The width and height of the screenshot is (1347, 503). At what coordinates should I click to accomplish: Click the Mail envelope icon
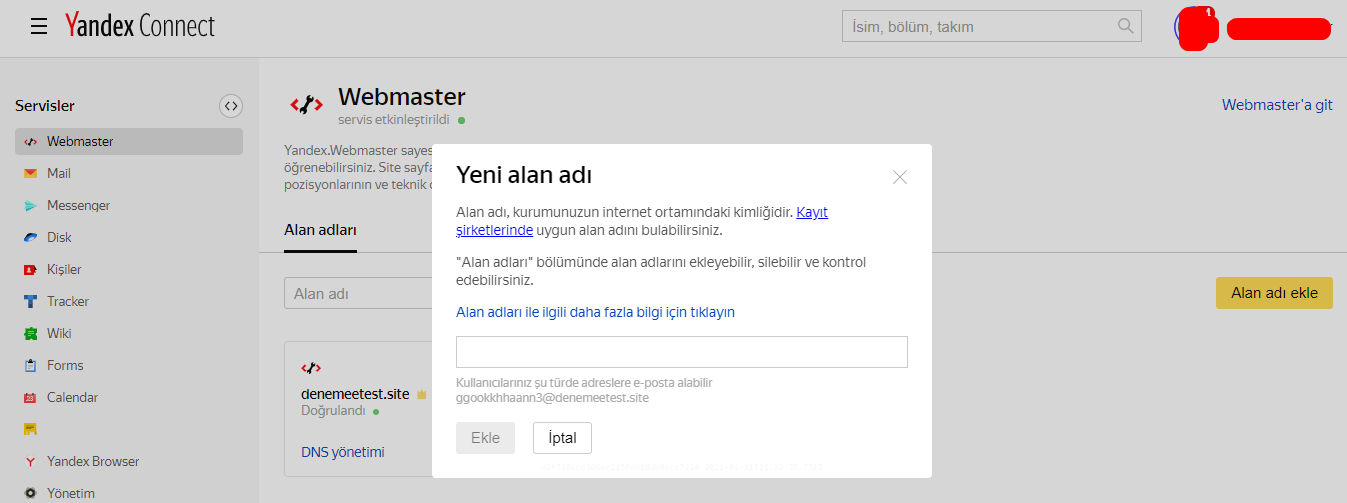point(30,174)
